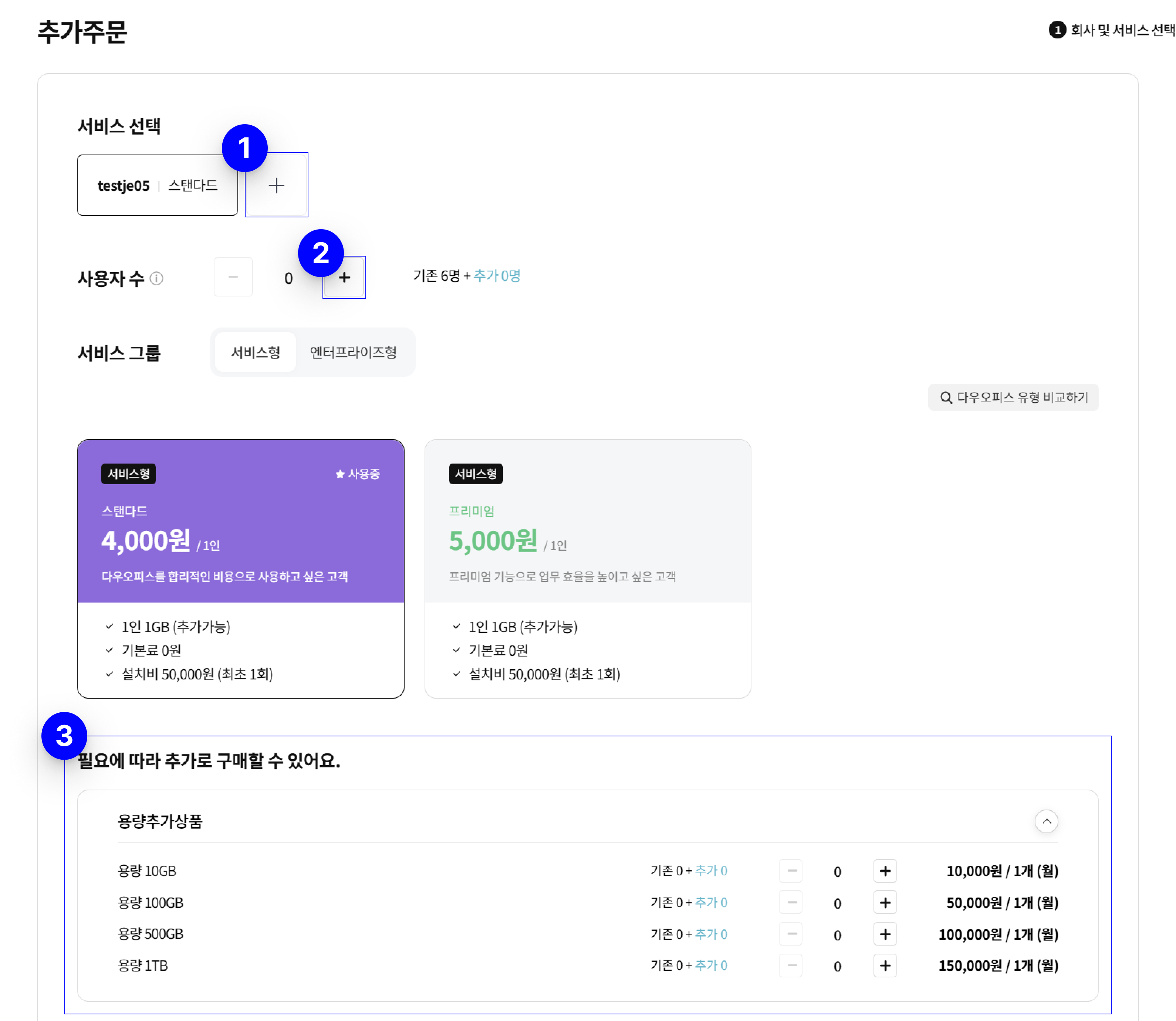Click info icon next to 사용자 수
1176x1021 pixels.
point(157,279)
